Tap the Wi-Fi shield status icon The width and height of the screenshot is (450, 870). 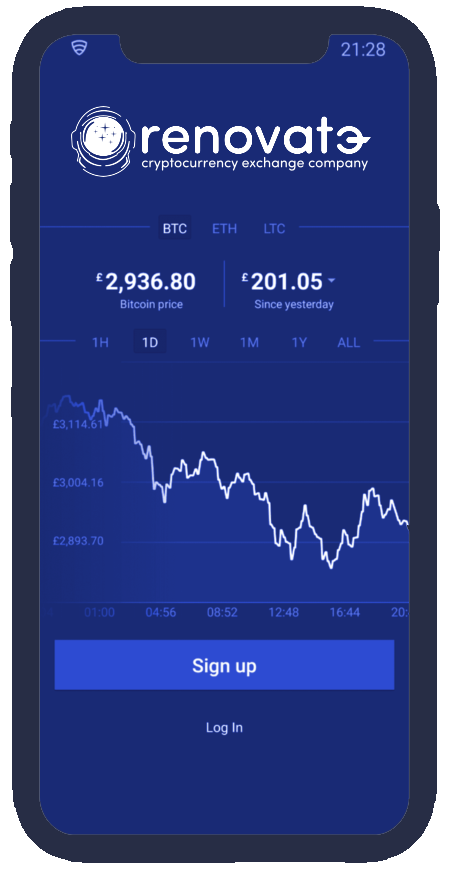pyautogui.click(x=79, y=48)
